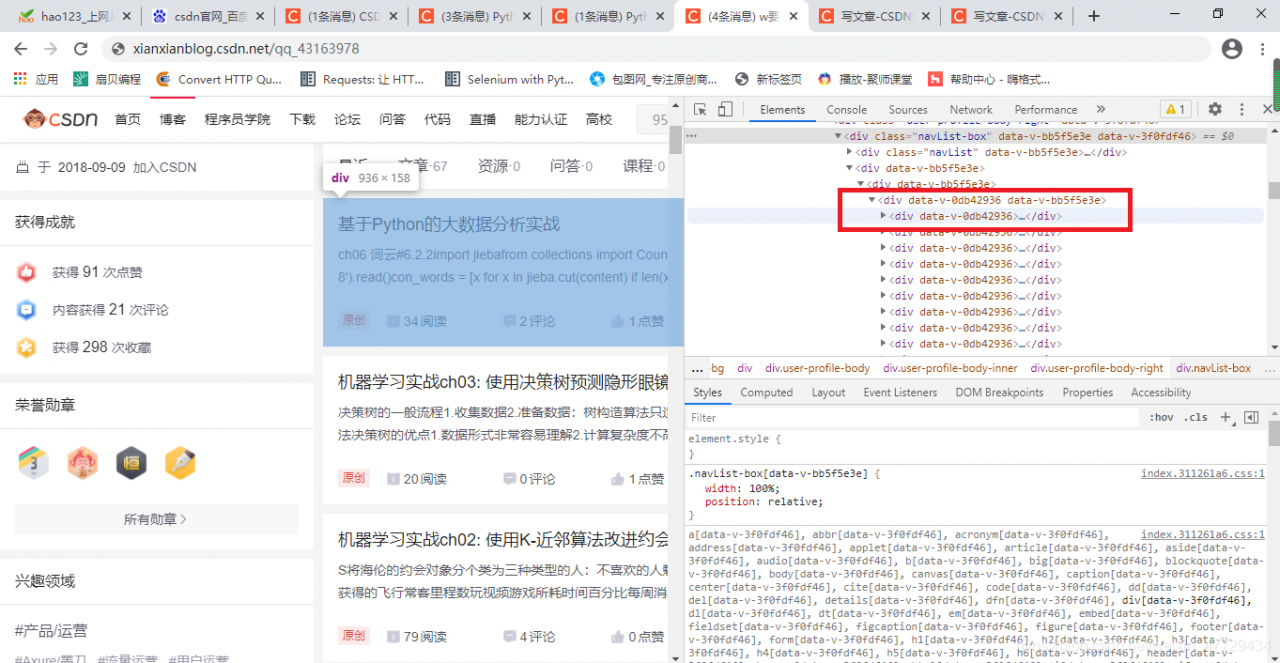
Task: Open the 帮助中心 bookmark
Action: (x=989, y=79)
